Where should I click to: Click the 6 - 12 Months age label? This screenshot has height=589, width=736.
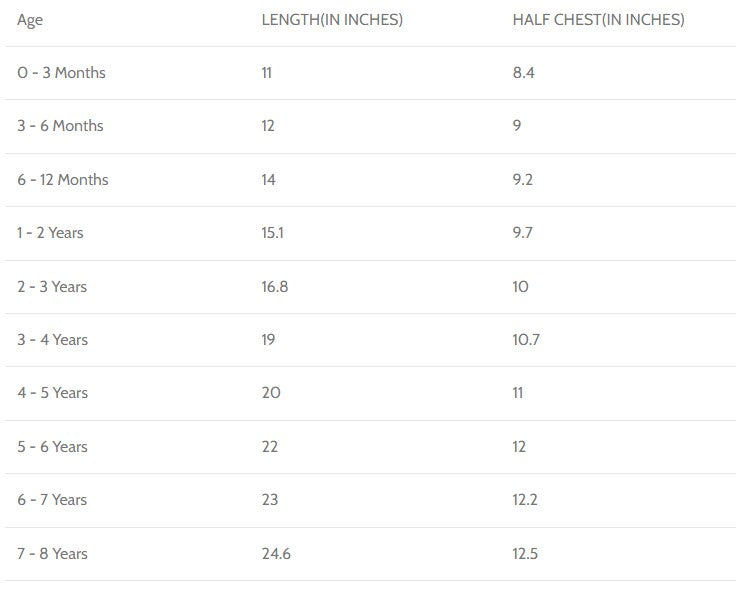point(63,180)
